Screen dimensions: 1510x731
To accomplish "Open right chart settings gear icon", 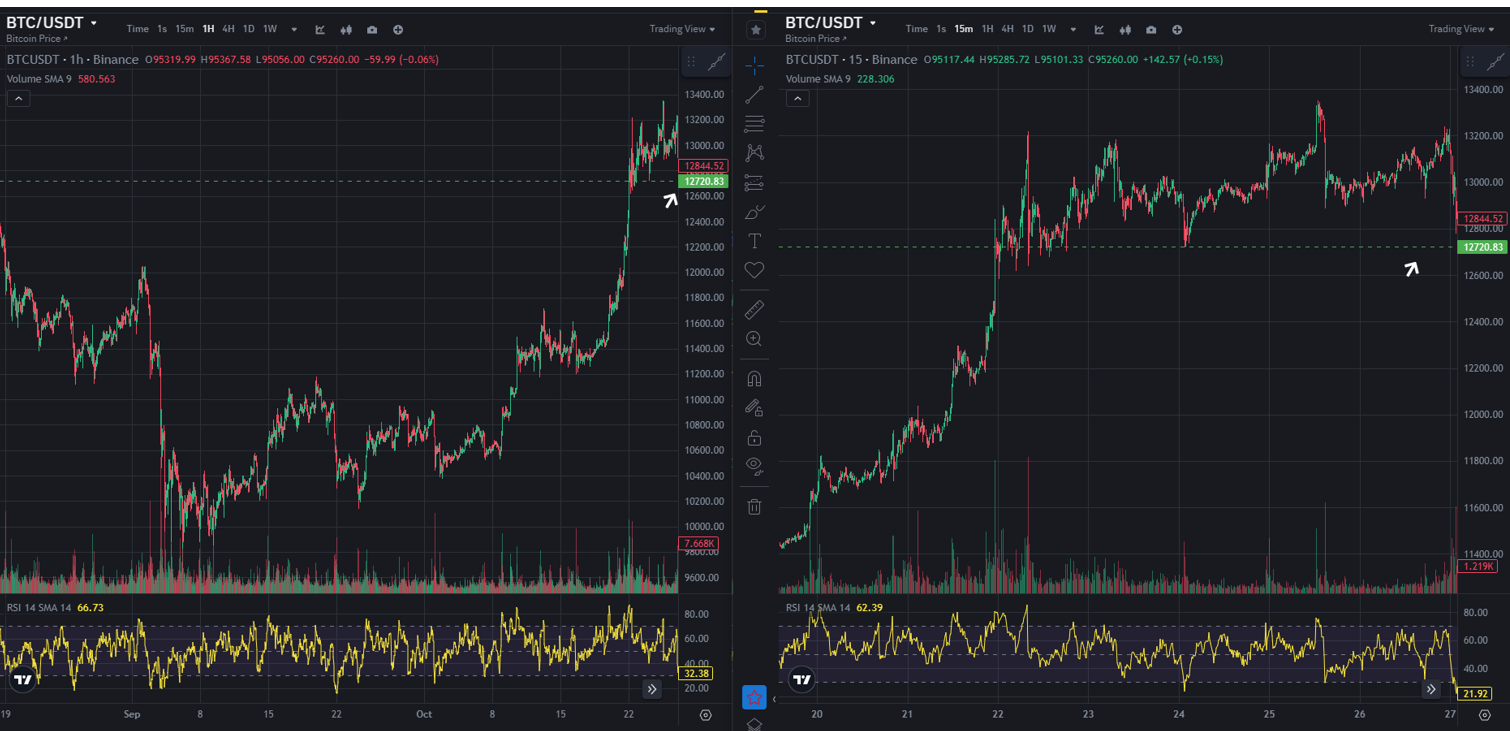I will (1485, 715).
